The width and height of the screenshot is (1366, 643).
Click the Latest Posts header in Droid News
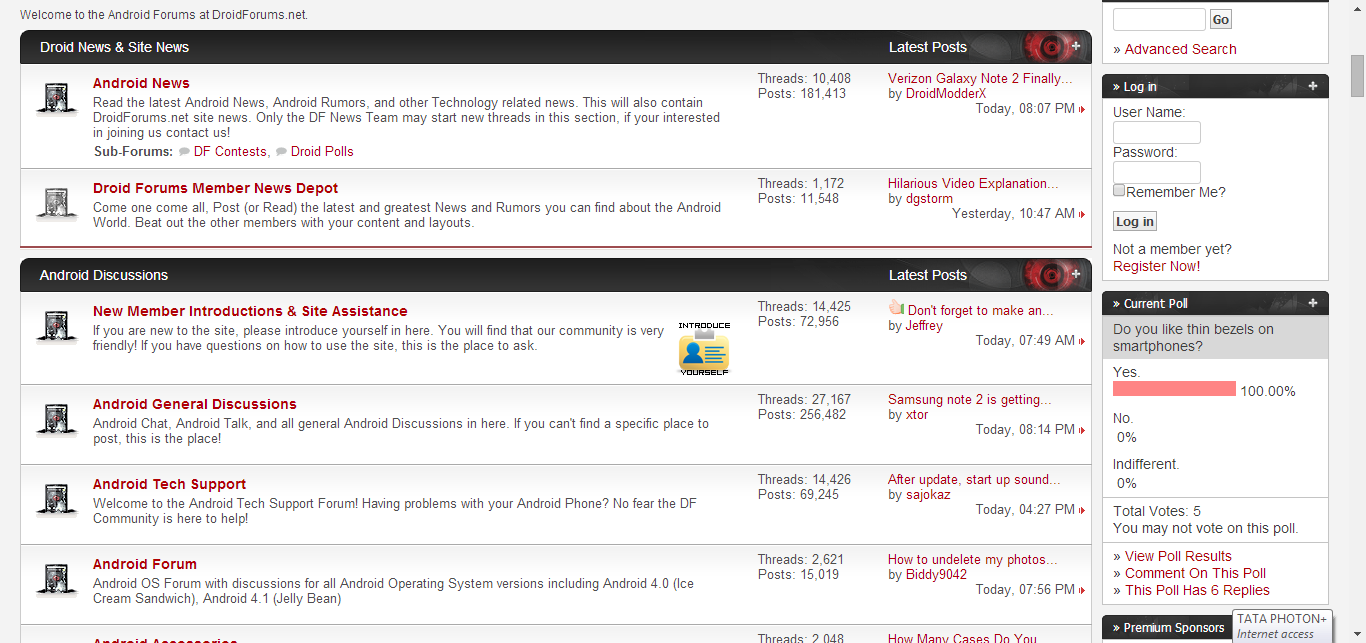[x=928, y=47]
